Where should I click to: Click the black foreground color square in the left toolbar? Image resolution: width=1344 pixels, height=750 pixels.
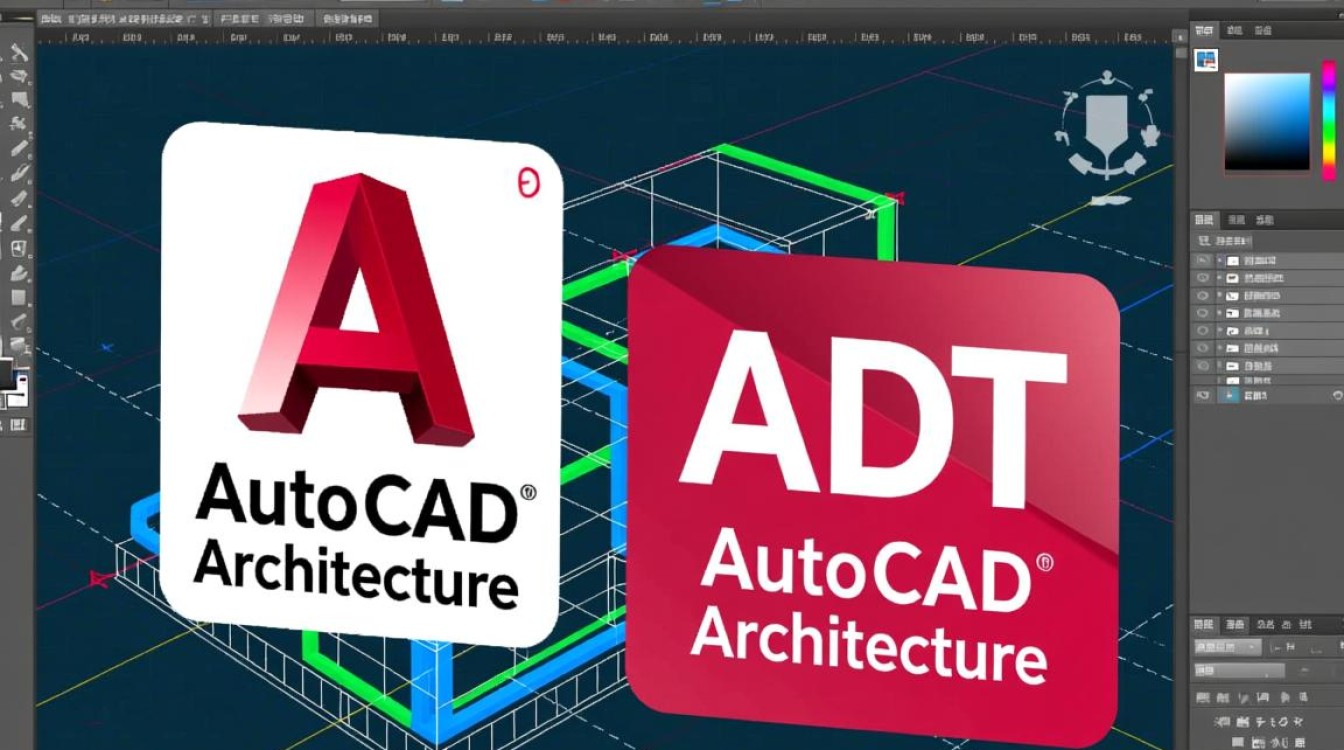pos(6,375)
